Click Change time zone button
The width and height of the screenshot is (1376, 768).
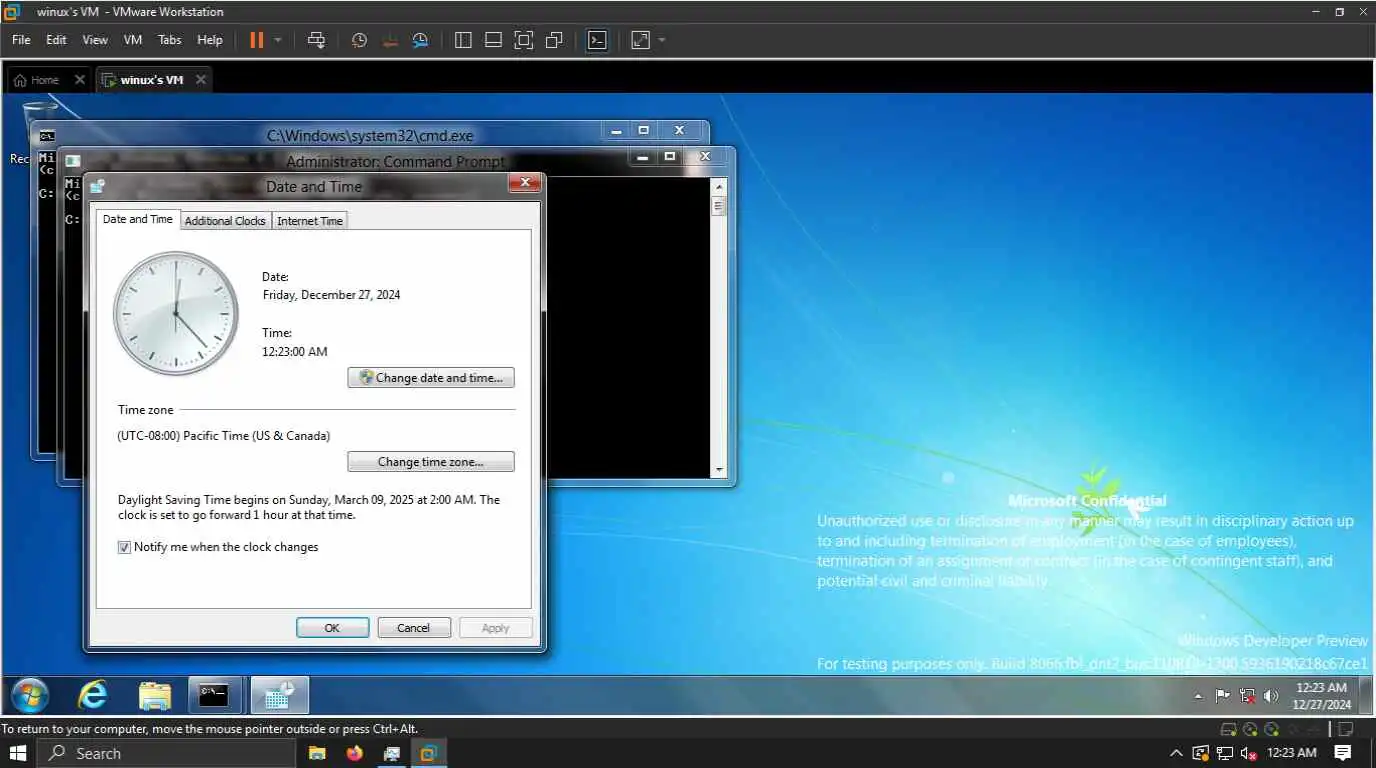tap(431, 462)
